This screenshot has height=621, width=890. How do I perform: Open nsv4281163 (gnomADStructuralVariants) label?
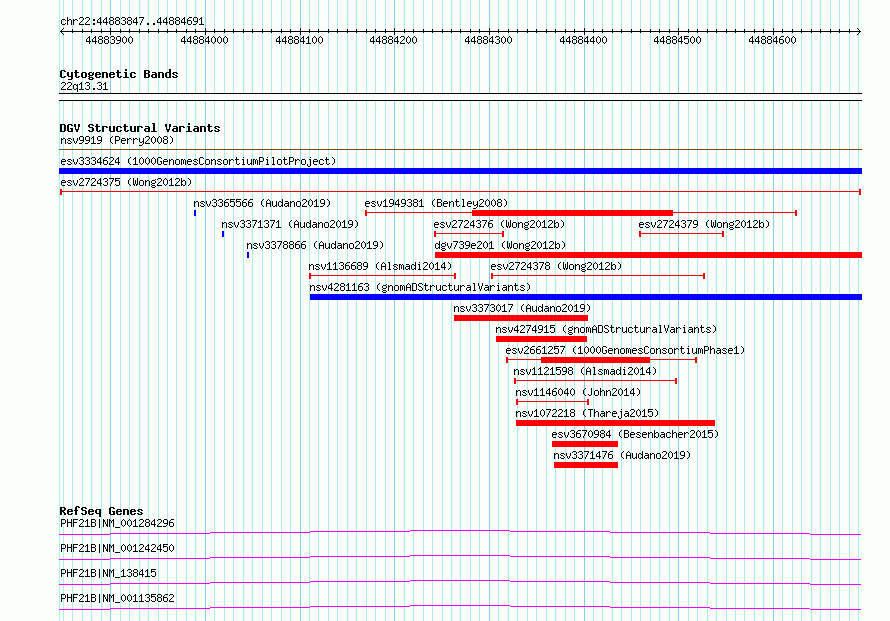420,287
